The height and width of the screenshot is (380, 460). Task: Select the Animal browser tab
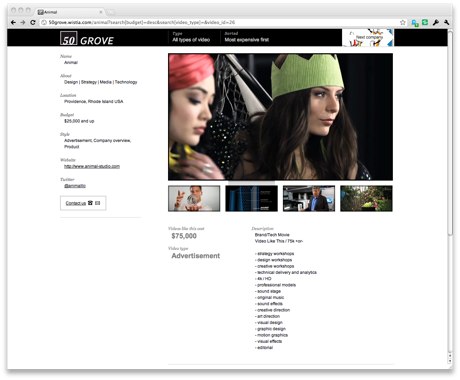67,12
